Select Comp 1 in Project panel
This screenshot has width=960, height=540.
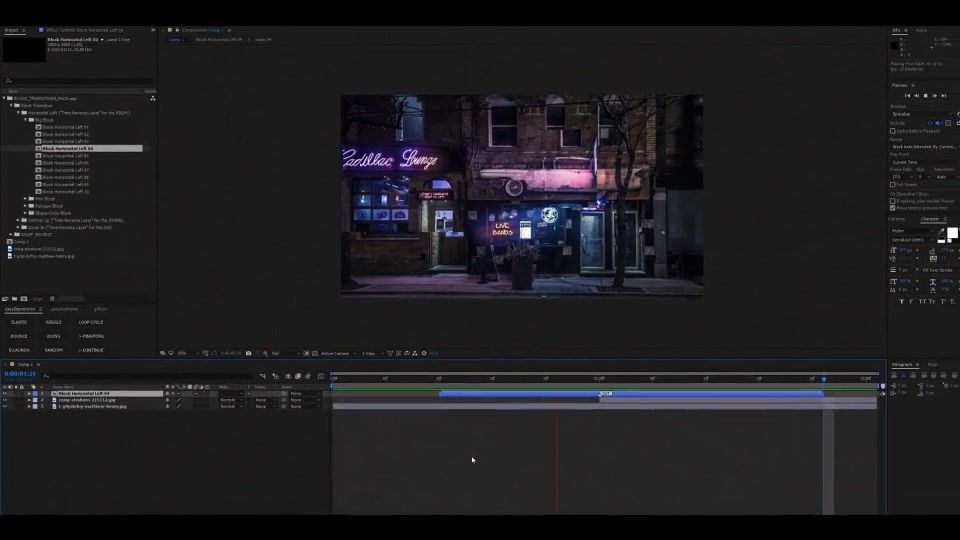click(x=21, y=242)
